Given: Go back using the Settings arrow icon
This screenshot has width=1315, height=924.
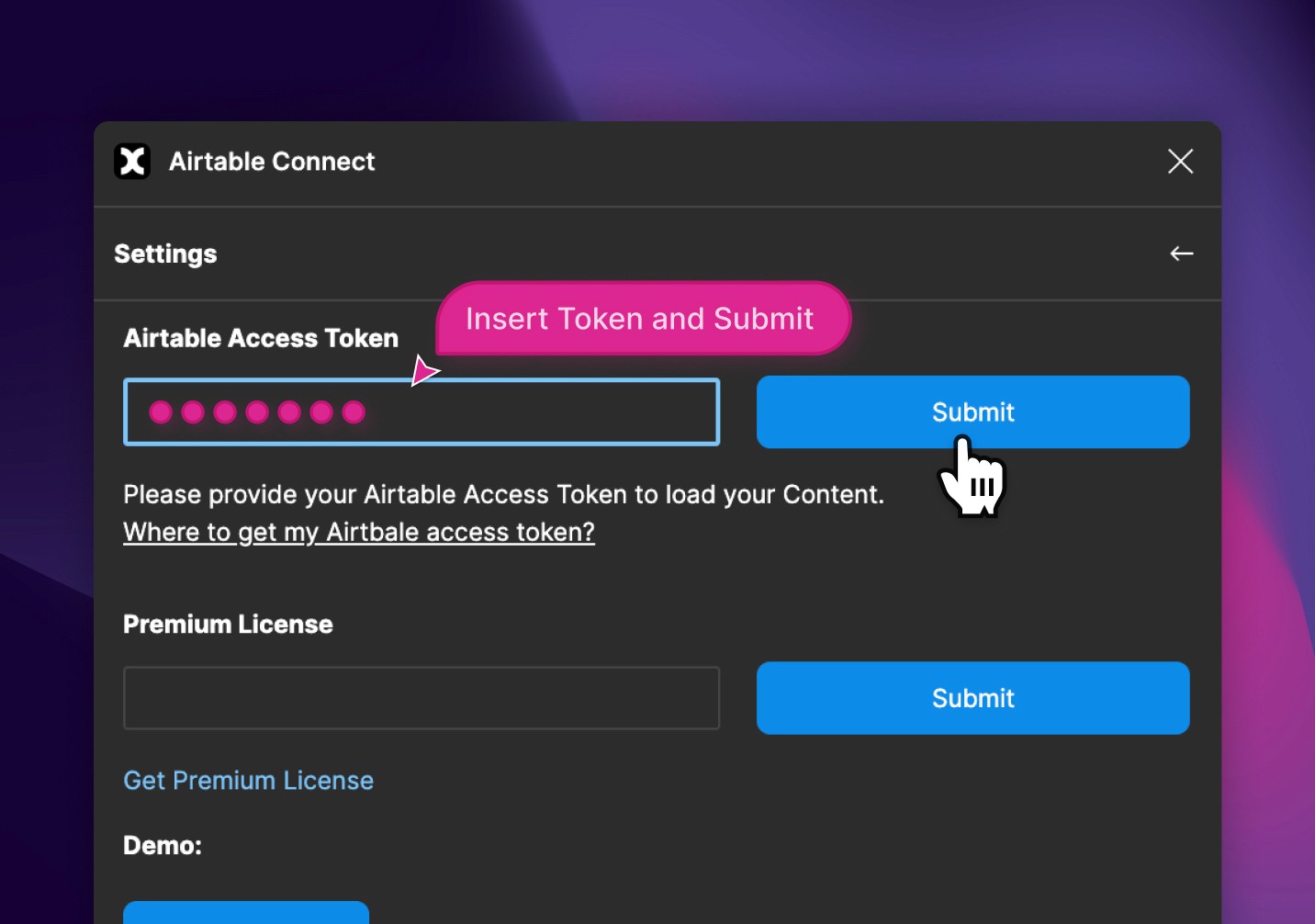Looking at the screenshot, I should click(1181, 254).
